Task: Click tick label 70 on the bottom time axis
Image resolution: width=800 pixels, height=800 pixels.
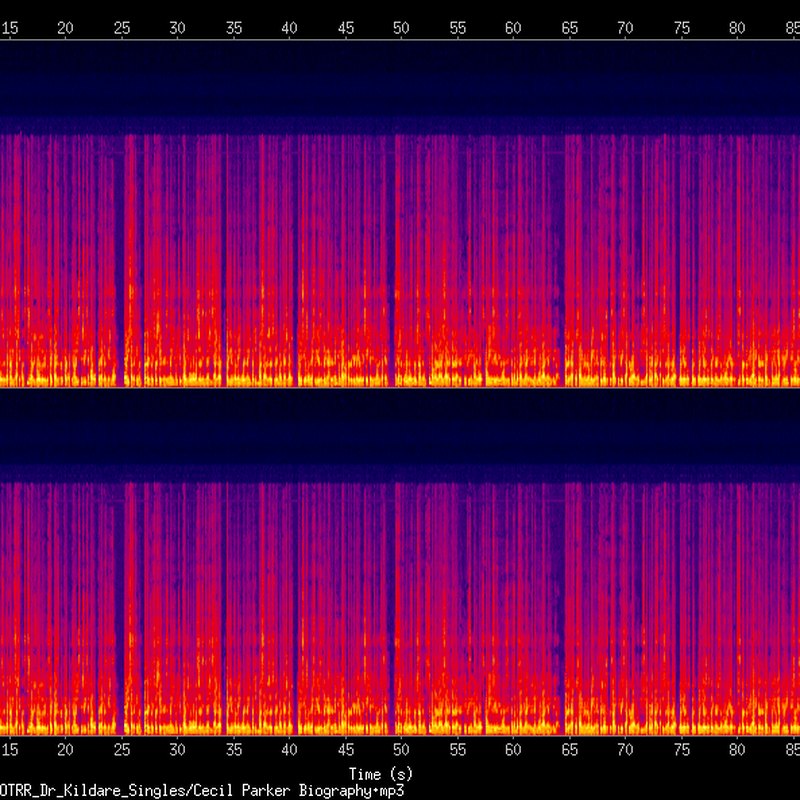Action: click(625, 749)
